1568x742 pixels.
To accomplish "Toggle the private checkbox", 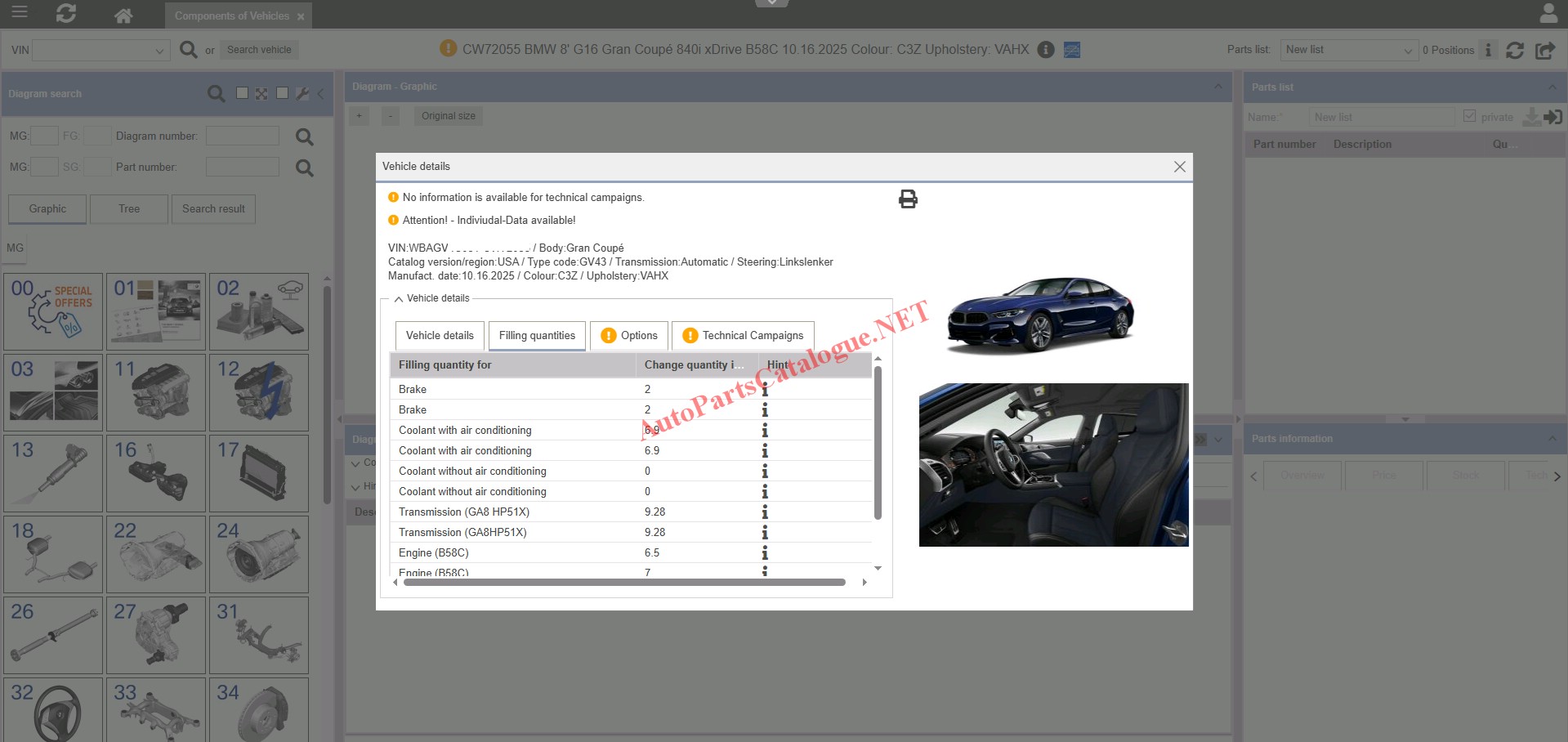I will point(1469,117).
